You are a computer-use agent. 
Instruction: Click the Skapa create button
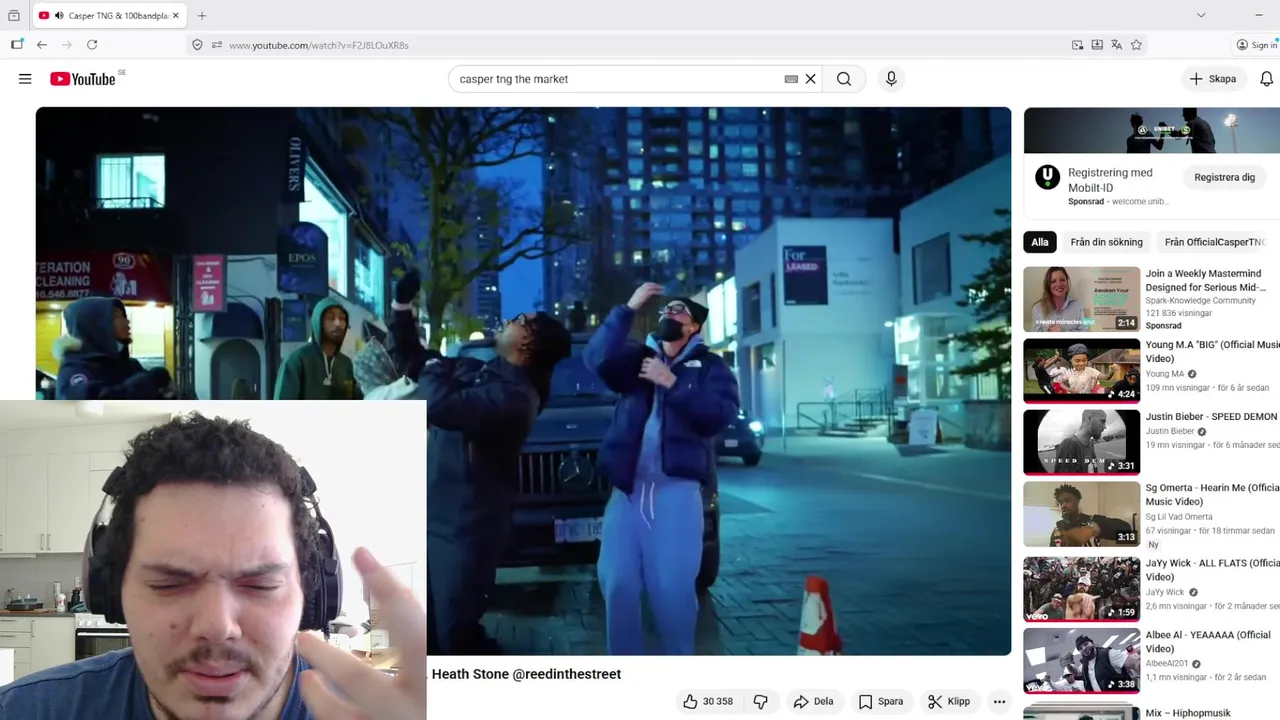(1212, 79)
